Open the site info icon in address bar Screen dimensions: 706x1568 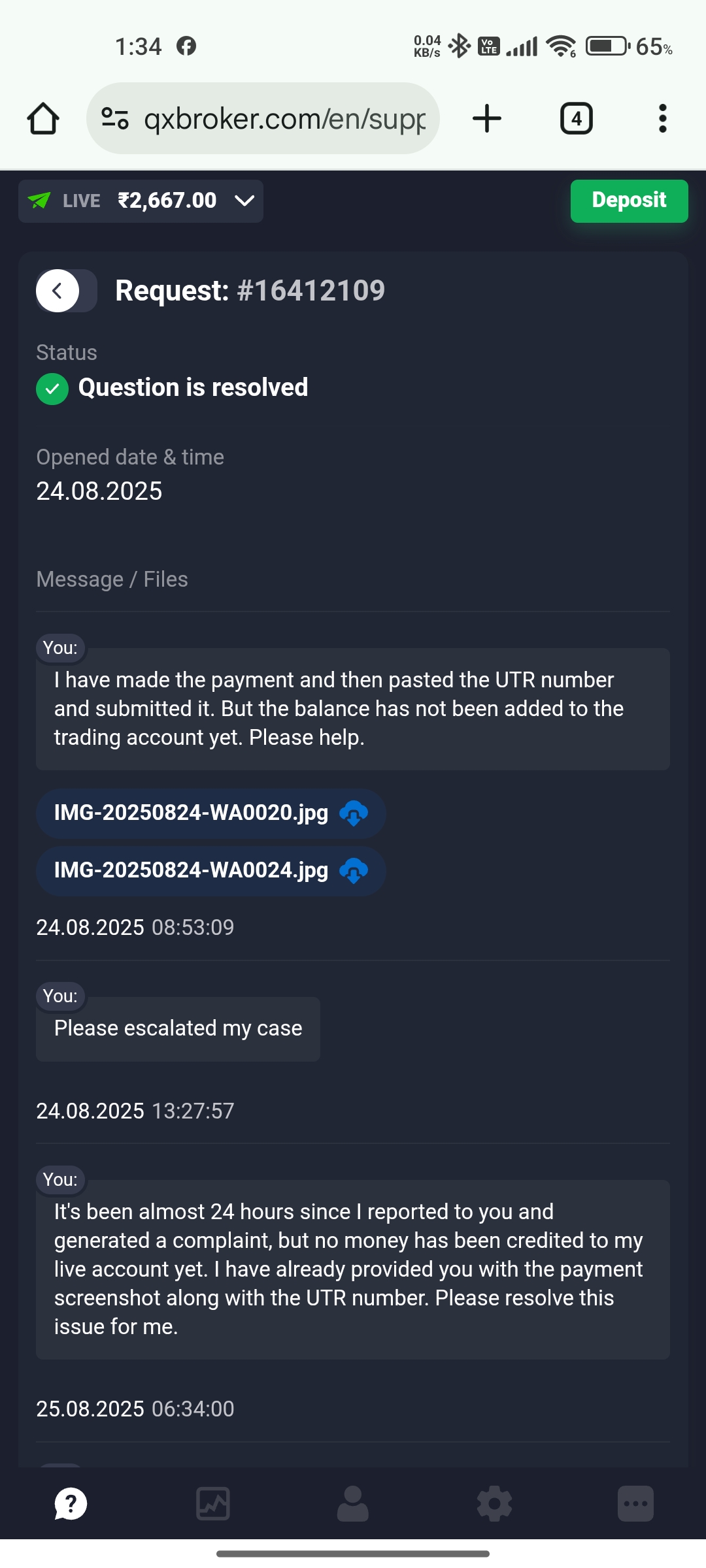[115, 119]
